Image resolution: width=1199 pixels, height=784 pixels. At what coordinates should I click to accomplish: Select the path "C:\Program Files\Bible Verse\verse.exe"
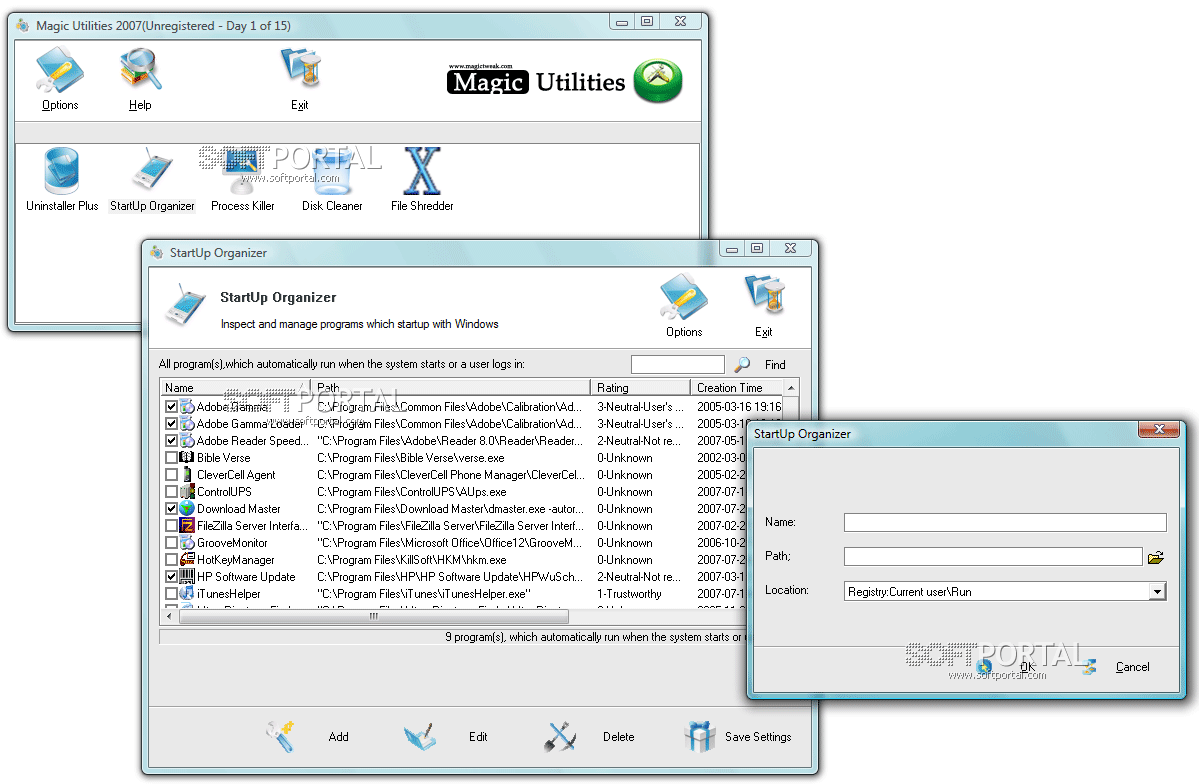pos(411,458)
